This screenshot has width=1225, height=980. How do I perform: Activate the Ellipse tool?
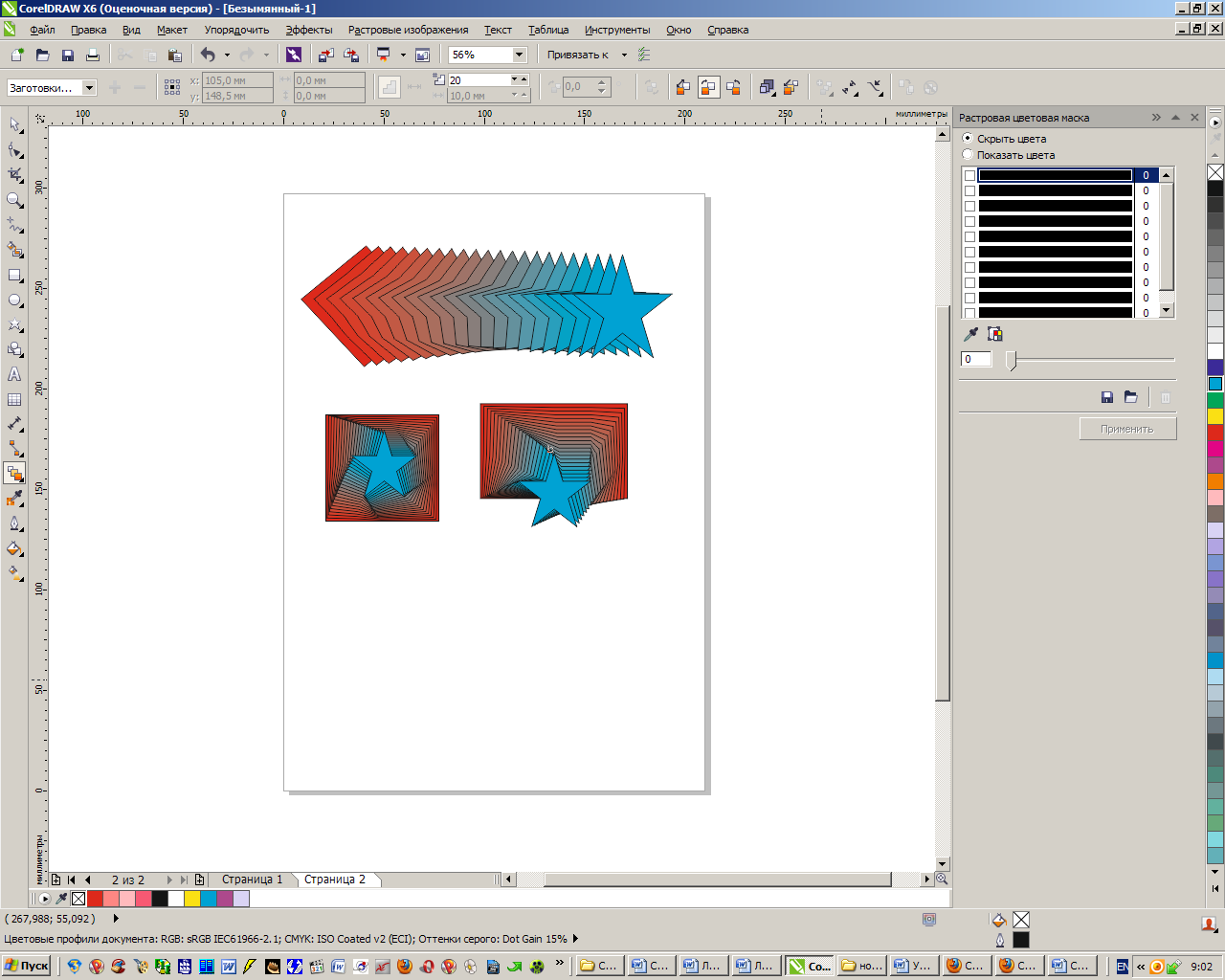14,301
